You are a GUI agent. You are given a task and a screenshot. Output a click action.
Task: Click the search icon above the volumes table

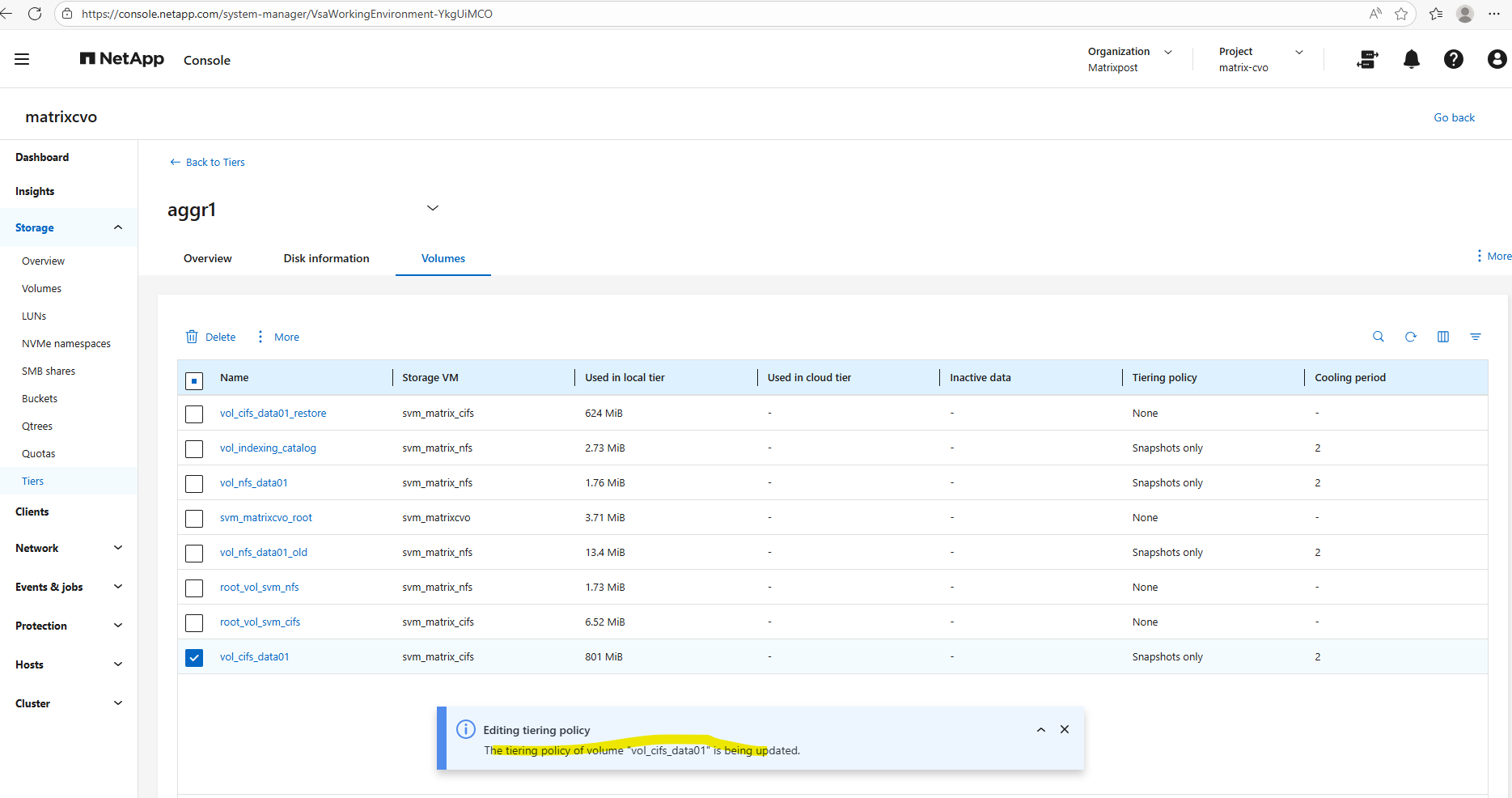1378,337
